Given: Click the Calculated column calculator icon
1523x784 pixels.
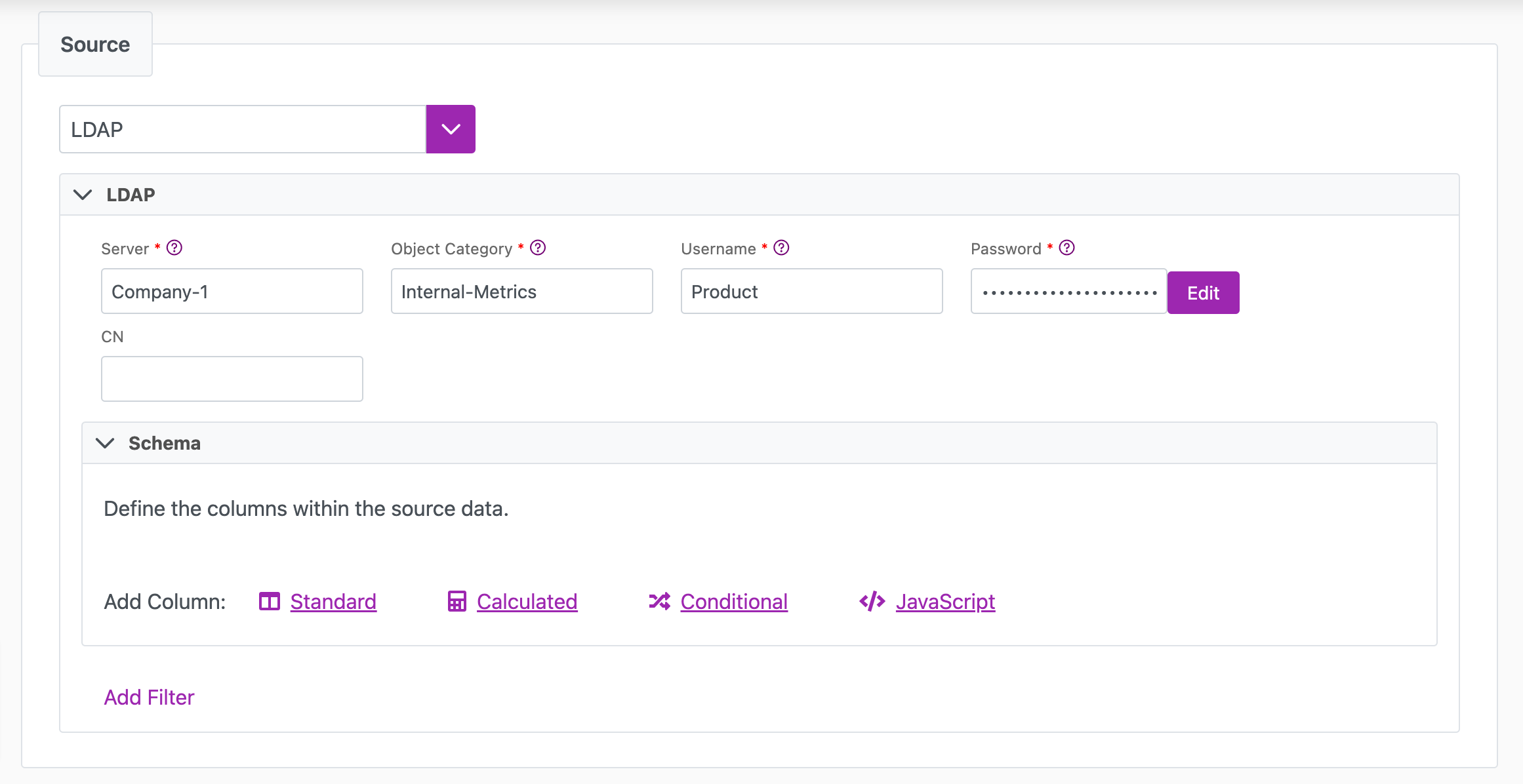Looking at the screenshot, I should [x=457, y=601].
